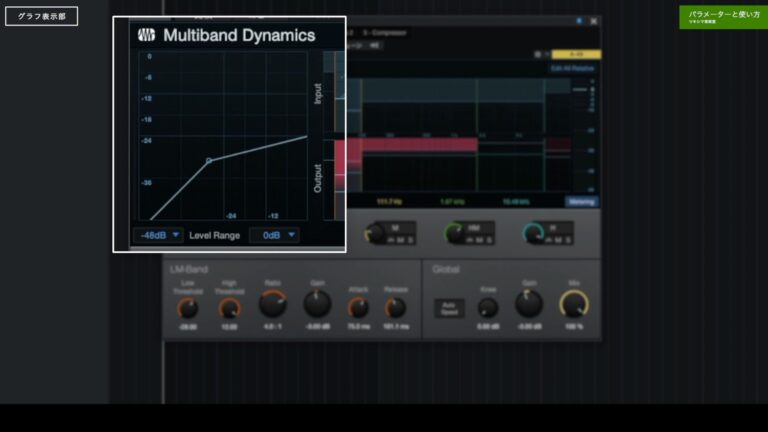Click the Global Knee knob
768x432 pixels.
pos(488,307)
